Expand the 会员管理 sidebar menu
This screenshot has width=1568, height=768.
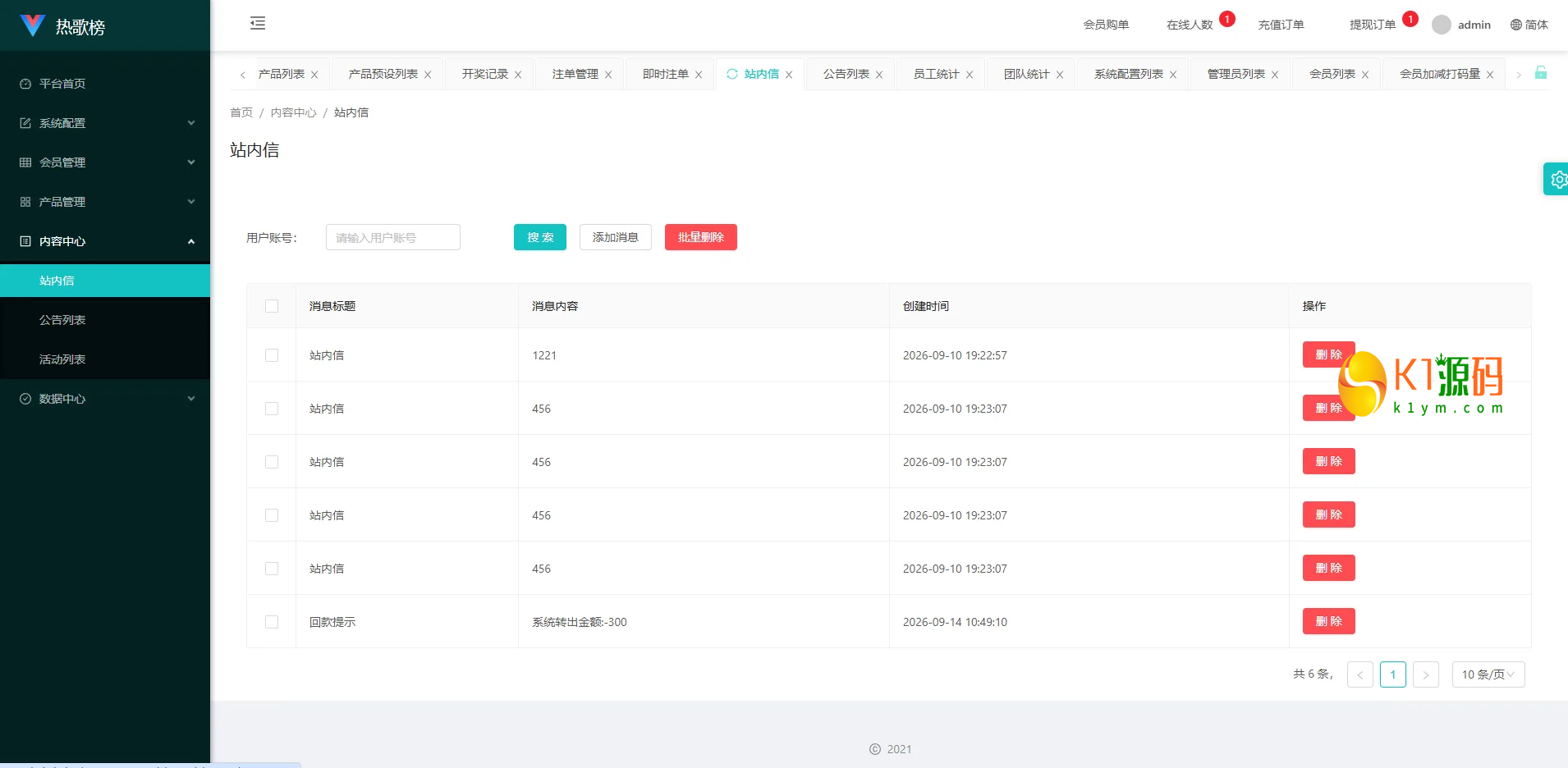tap(105, 162)
